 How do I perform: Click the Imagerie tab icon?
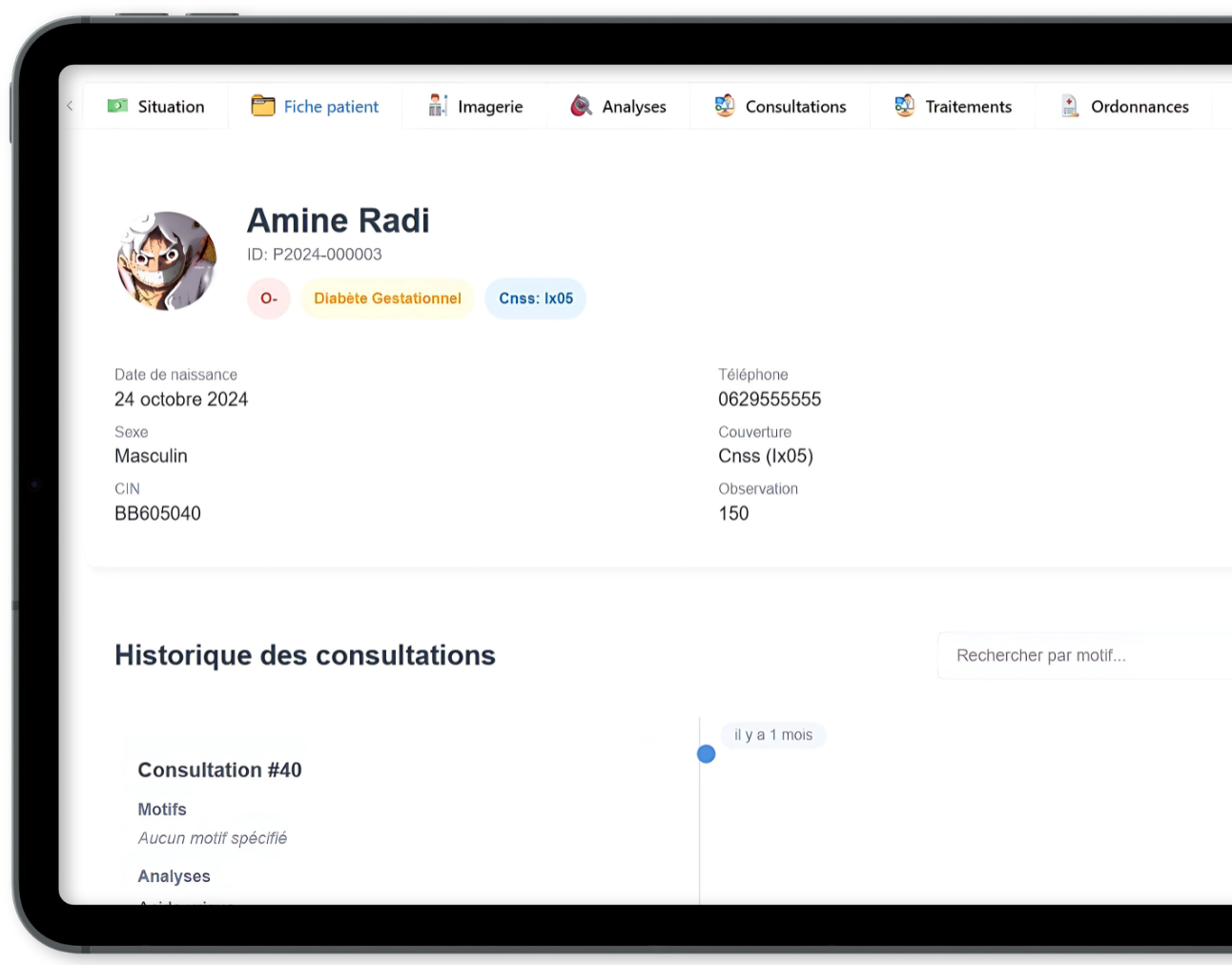coord(438,106)
